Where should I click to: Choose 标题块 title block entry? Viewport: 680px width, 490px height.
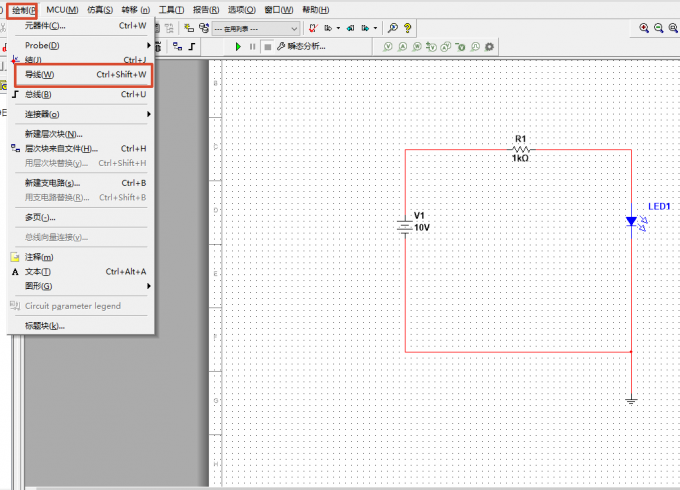(x=81, y=326)
